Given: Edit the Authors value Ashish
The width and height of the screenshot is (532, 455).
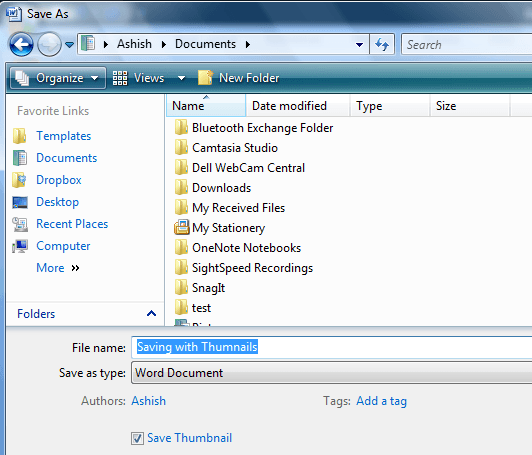Looking at the screenshot, I should [149, 401].
